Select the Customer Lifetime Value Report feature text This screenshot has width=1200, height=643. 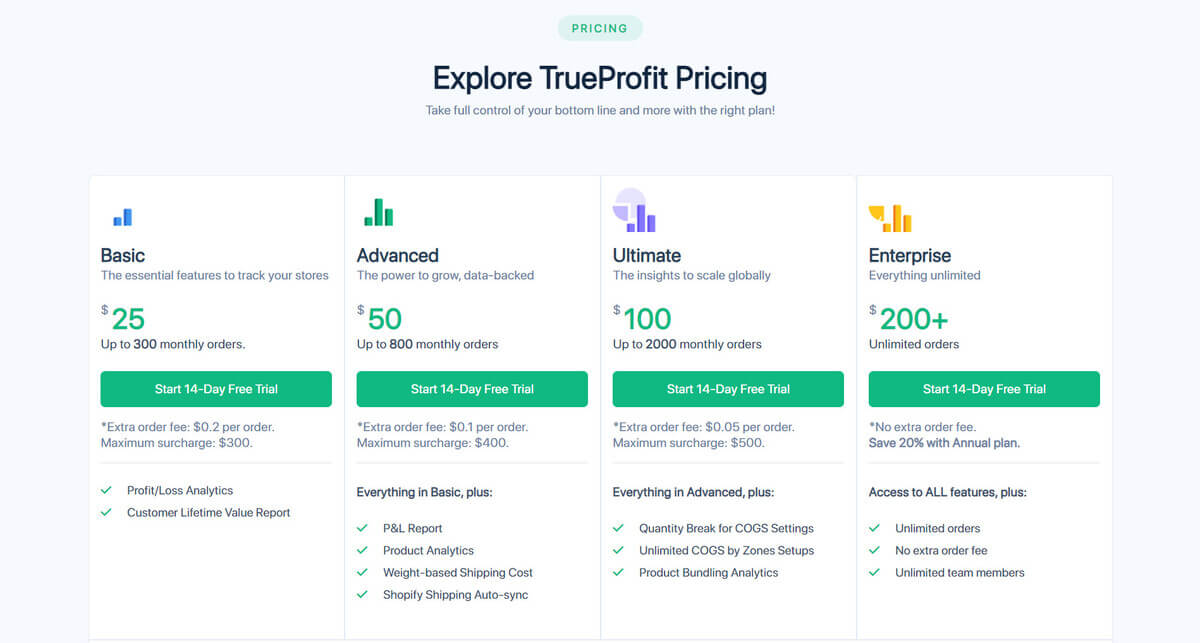(210, 512)
